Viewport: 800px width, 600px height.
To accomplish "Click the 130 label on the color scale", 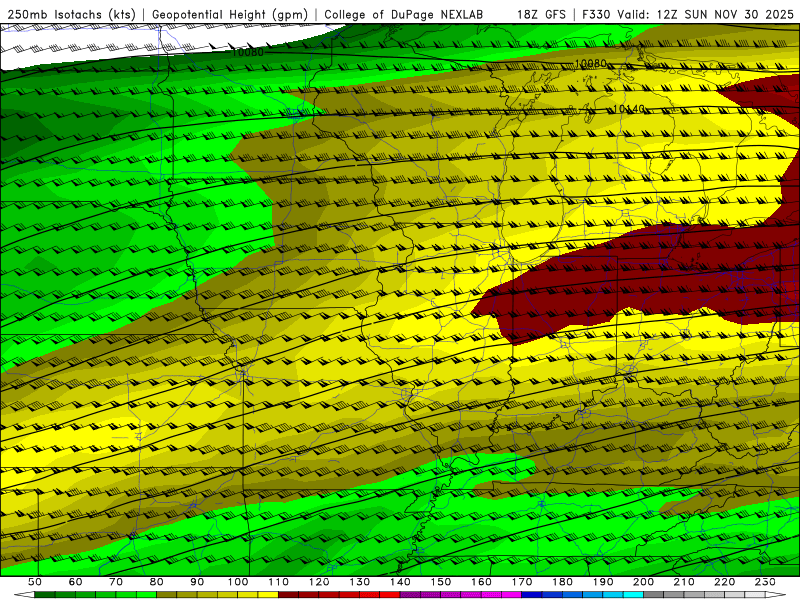I will click(x=360, y=582).
